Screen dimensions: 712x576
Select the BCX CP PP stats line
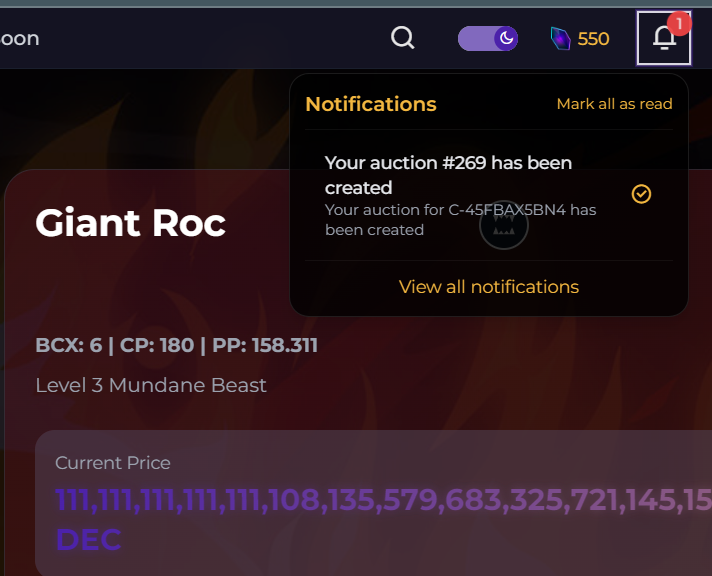click(x=177, y=345)
